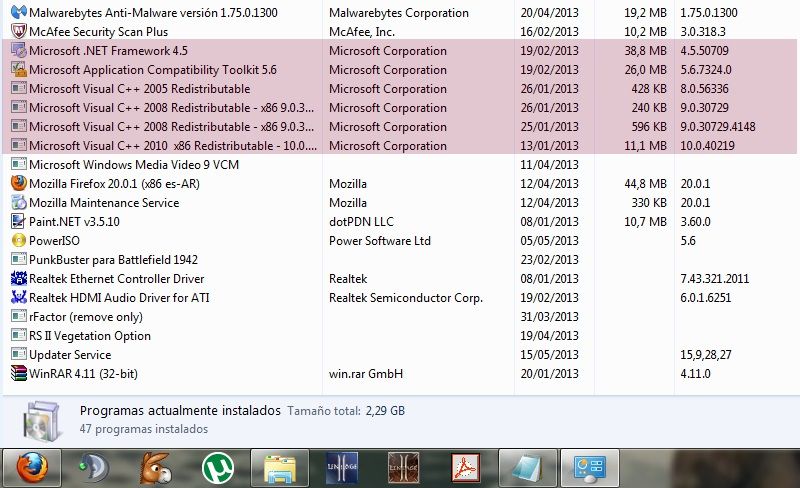Click the size cell 44,8 MB
This screenshot has height=488, width=800.
pyautogui.click(x=645, y=183)
